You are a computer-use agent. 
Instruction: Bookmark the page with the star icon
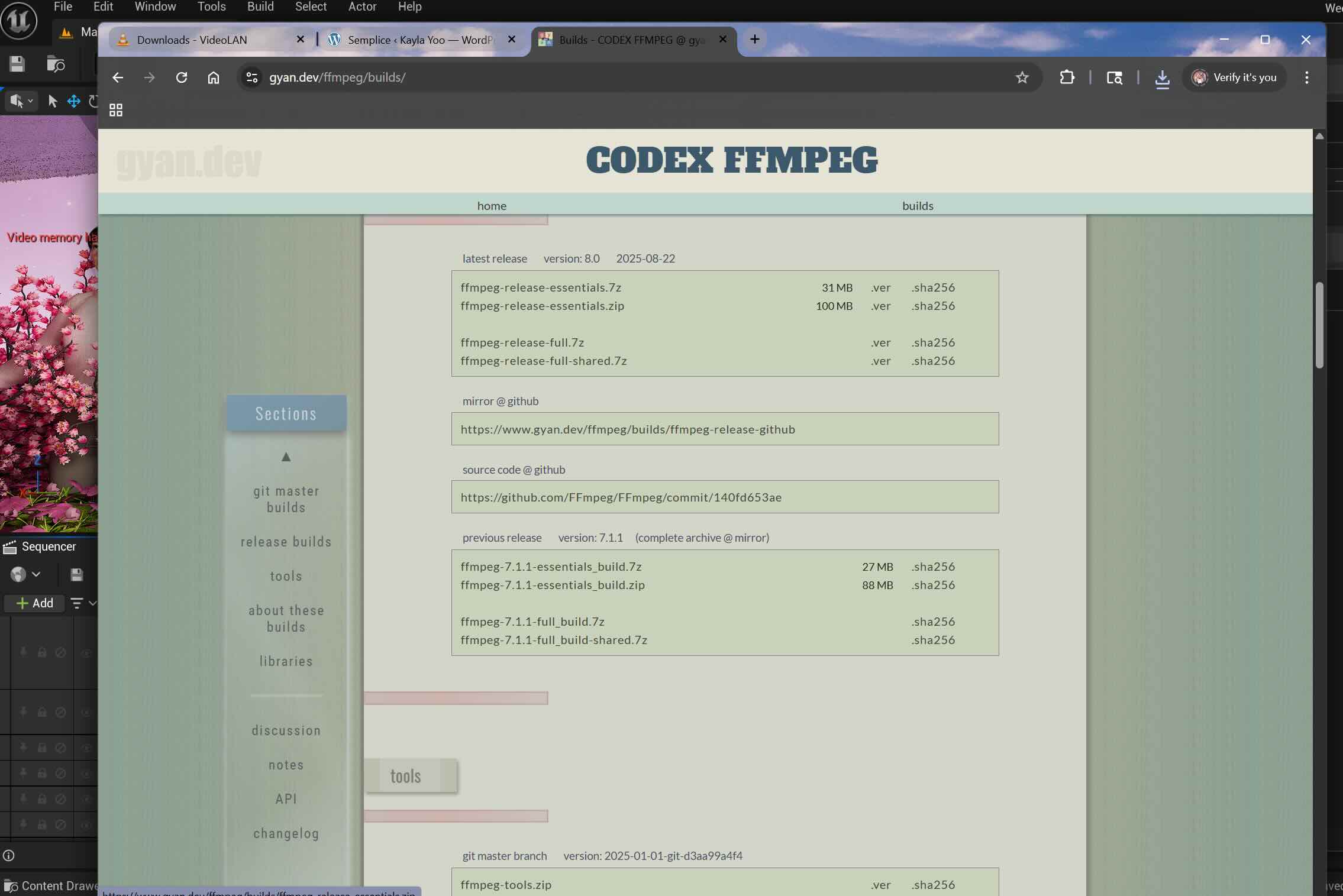click(1021, 77)
